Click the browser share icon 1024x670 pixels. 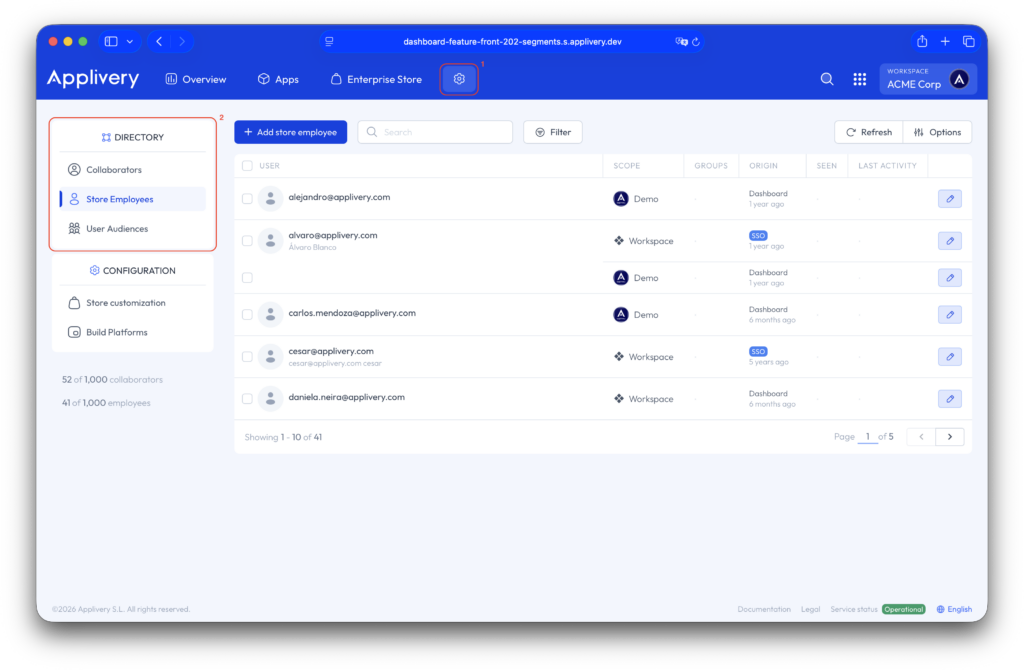[x=922, y=41]
